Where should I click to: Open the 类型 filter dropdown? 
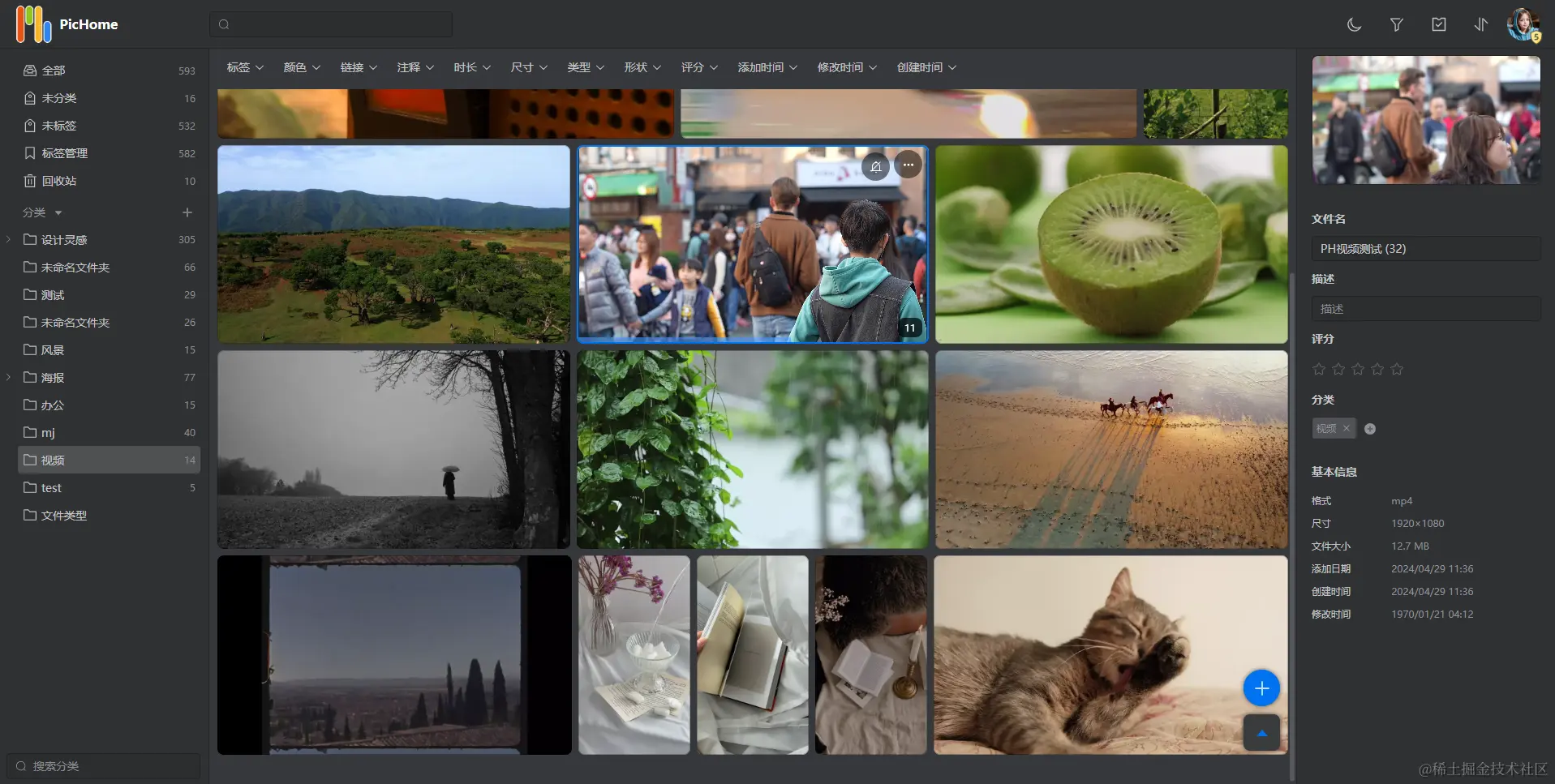586,67
